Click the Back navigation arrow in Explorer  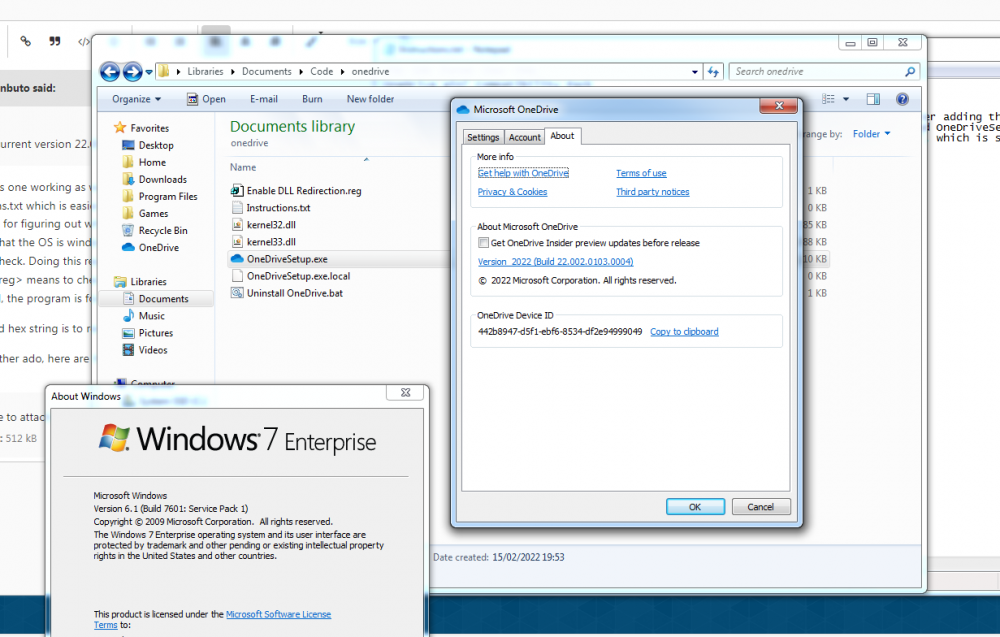pos(109,72)
